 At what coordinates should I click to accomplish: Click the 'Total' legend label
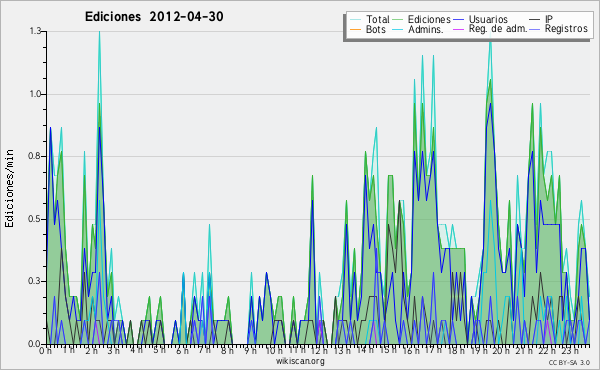coord(378,19)
